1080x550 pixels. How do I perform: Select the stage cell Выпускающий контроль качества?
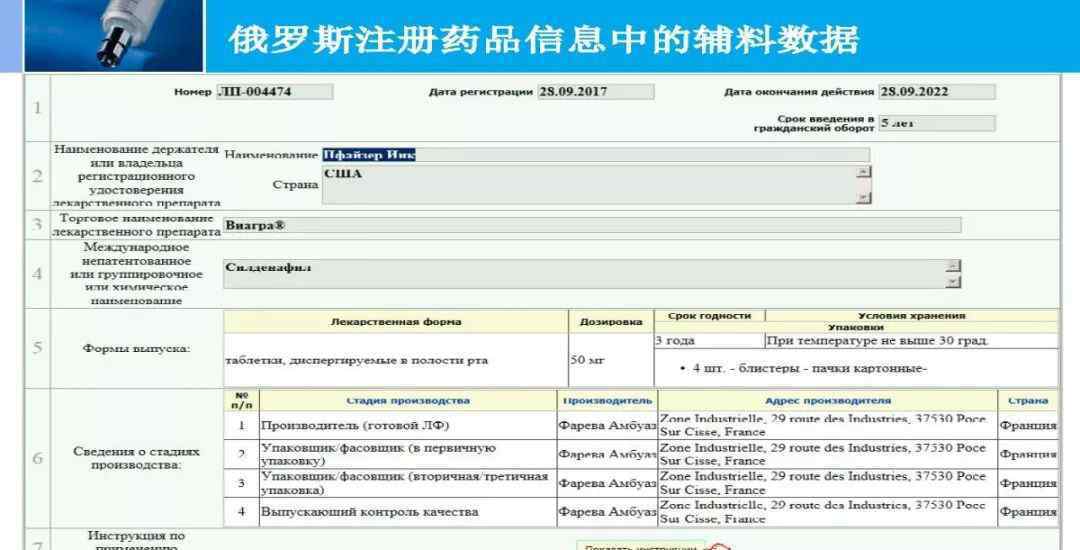coord(408,512)
